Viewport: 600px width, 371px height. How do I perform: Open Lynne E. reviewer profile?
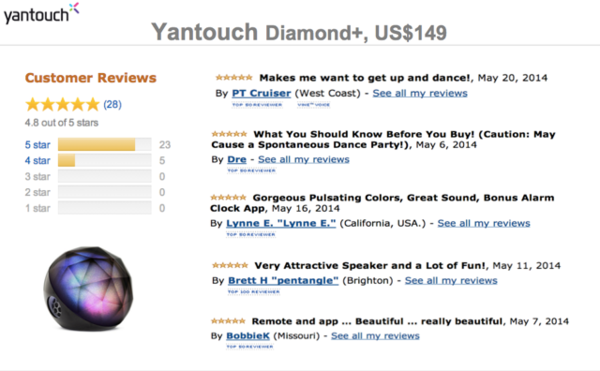pos(281,223)
